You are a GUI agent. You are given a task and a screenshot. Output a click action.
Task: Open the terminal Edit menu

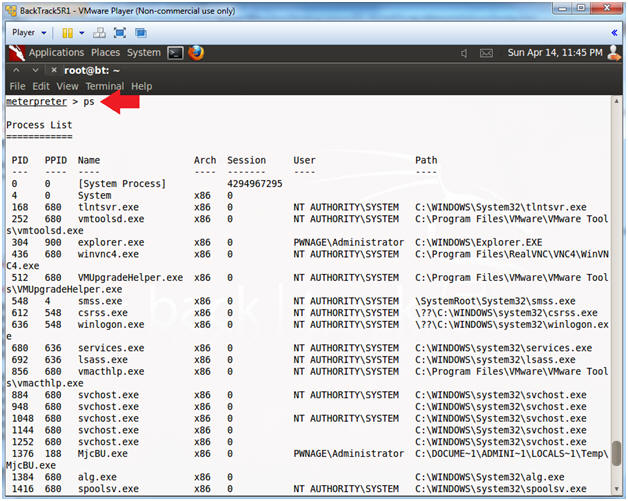point(41,86)
